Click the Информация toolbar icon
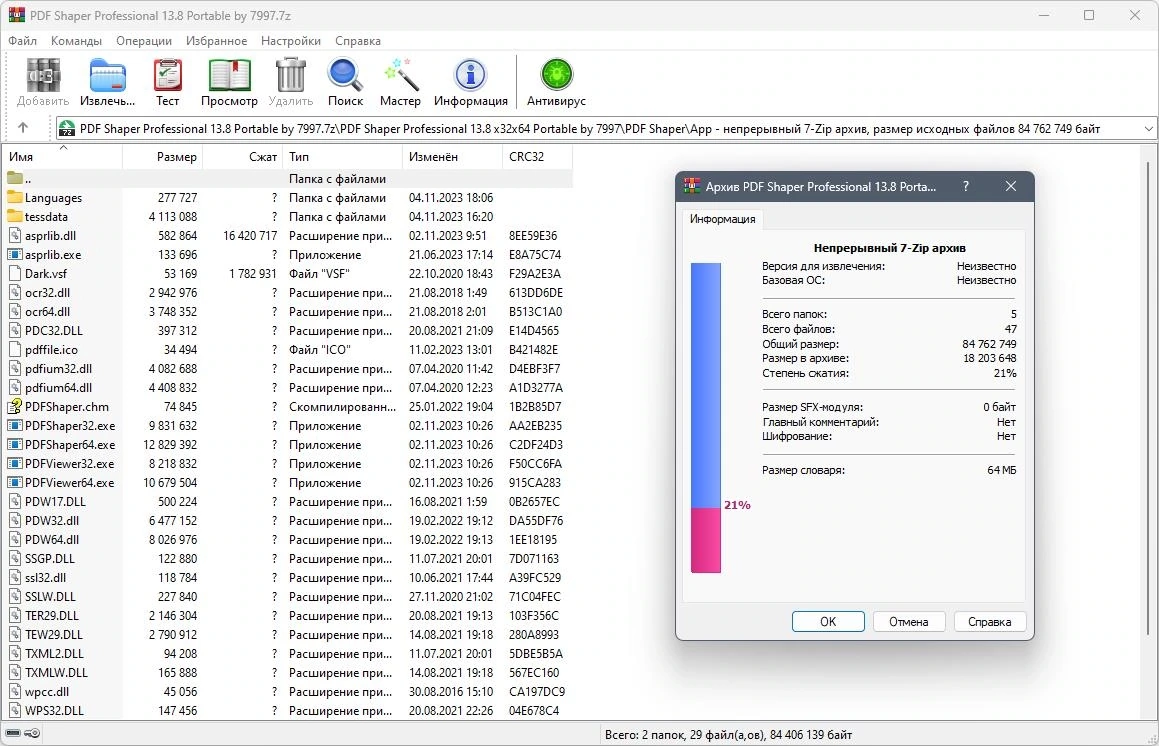 [x=471, y=75]
